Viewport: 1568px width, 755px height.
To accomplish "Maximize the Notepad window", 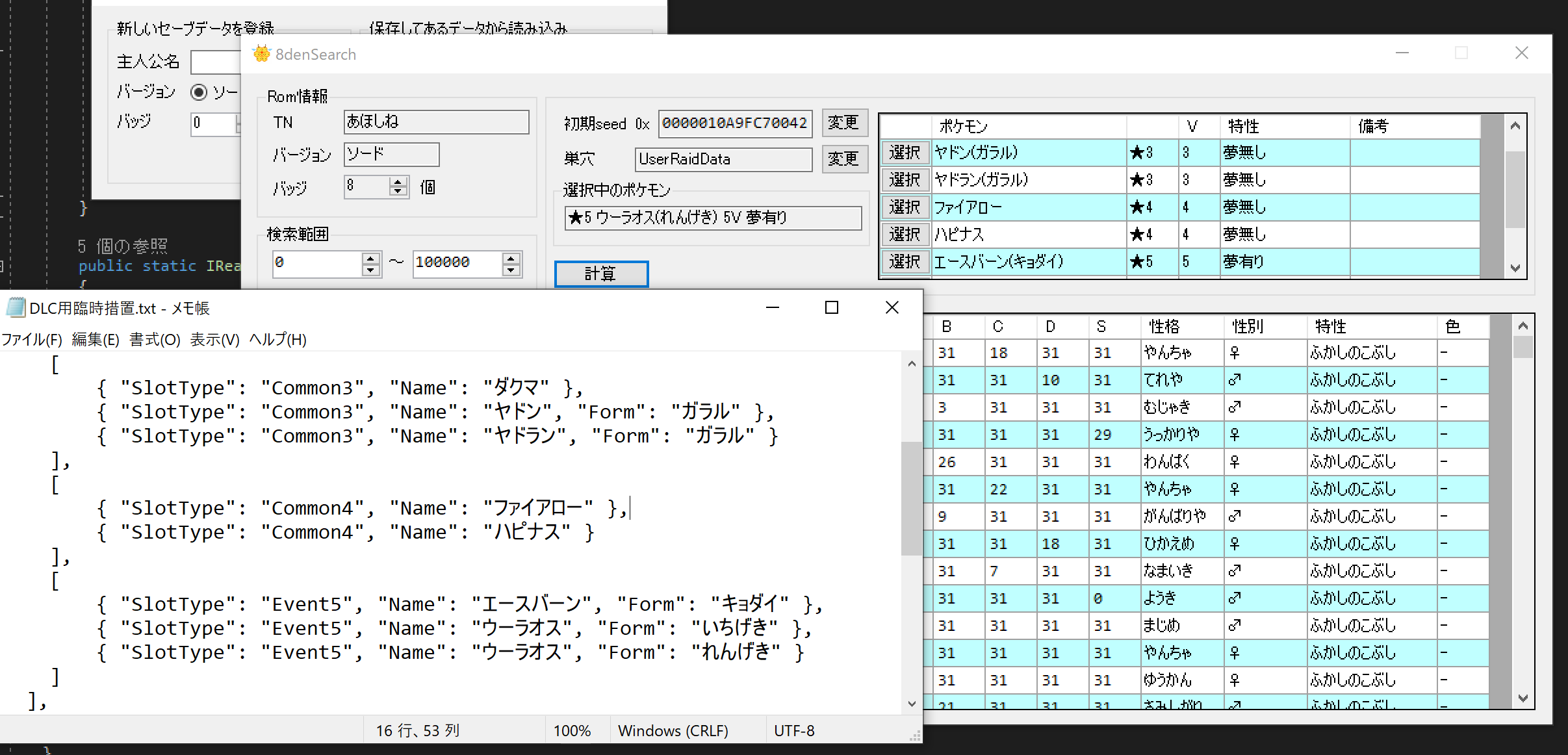I will [832, 307].
